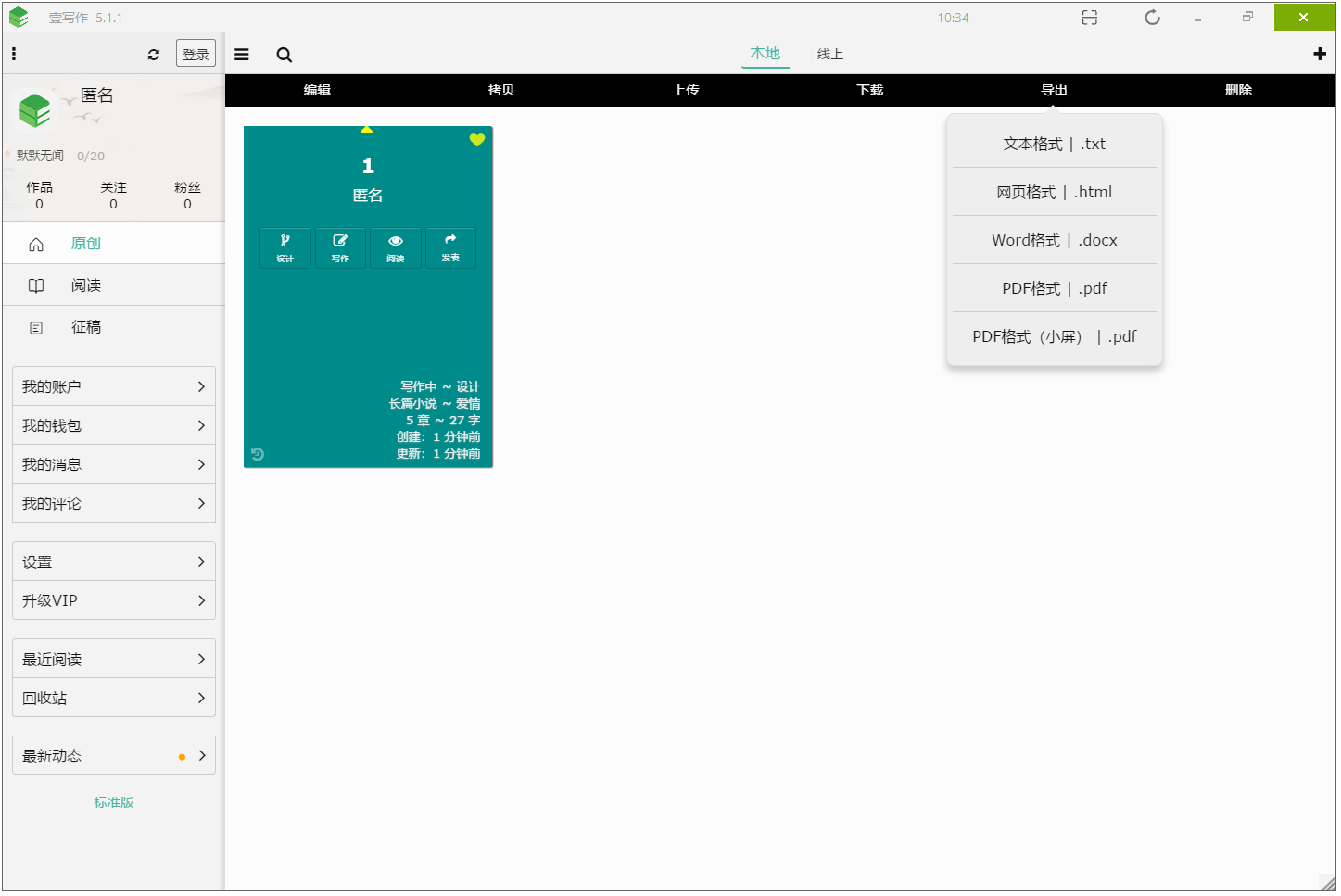Switch to the 本地 tab

[x=765, y=54]
